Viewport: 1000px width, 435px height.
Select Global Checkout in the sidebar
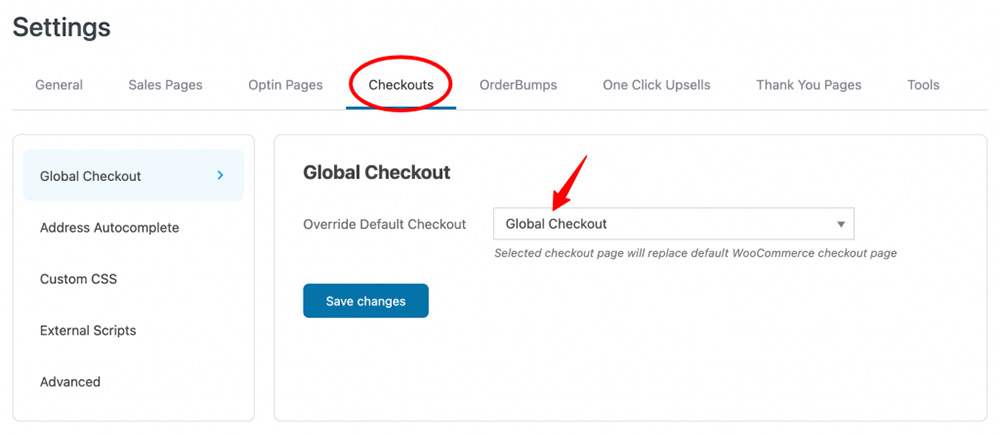pyautogui.click(x=133, y=175)
